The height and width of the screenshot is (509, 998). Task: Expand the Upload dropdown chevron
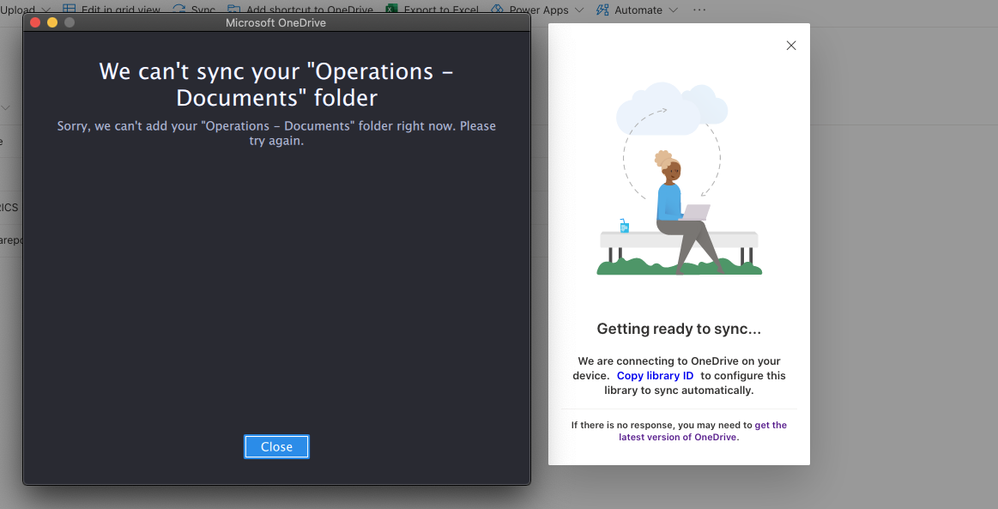(x=45, y=10)
